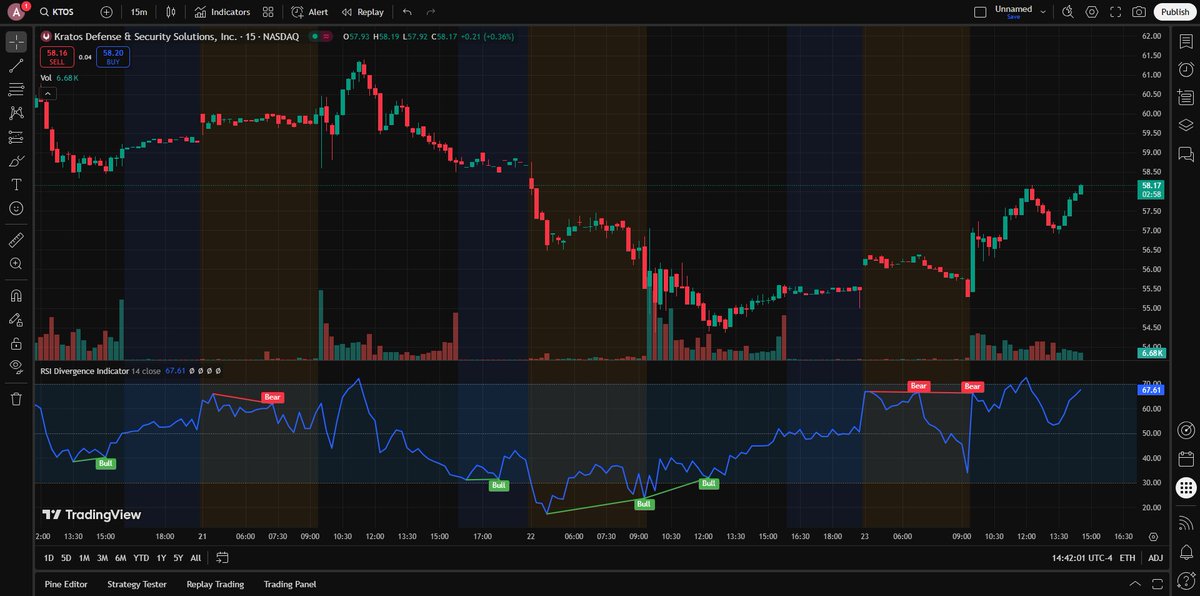Image resolution: width=1200 pixels, height=596 pixels.
Task: Toggle ETH extended hours session
Action: point(1127,558)
